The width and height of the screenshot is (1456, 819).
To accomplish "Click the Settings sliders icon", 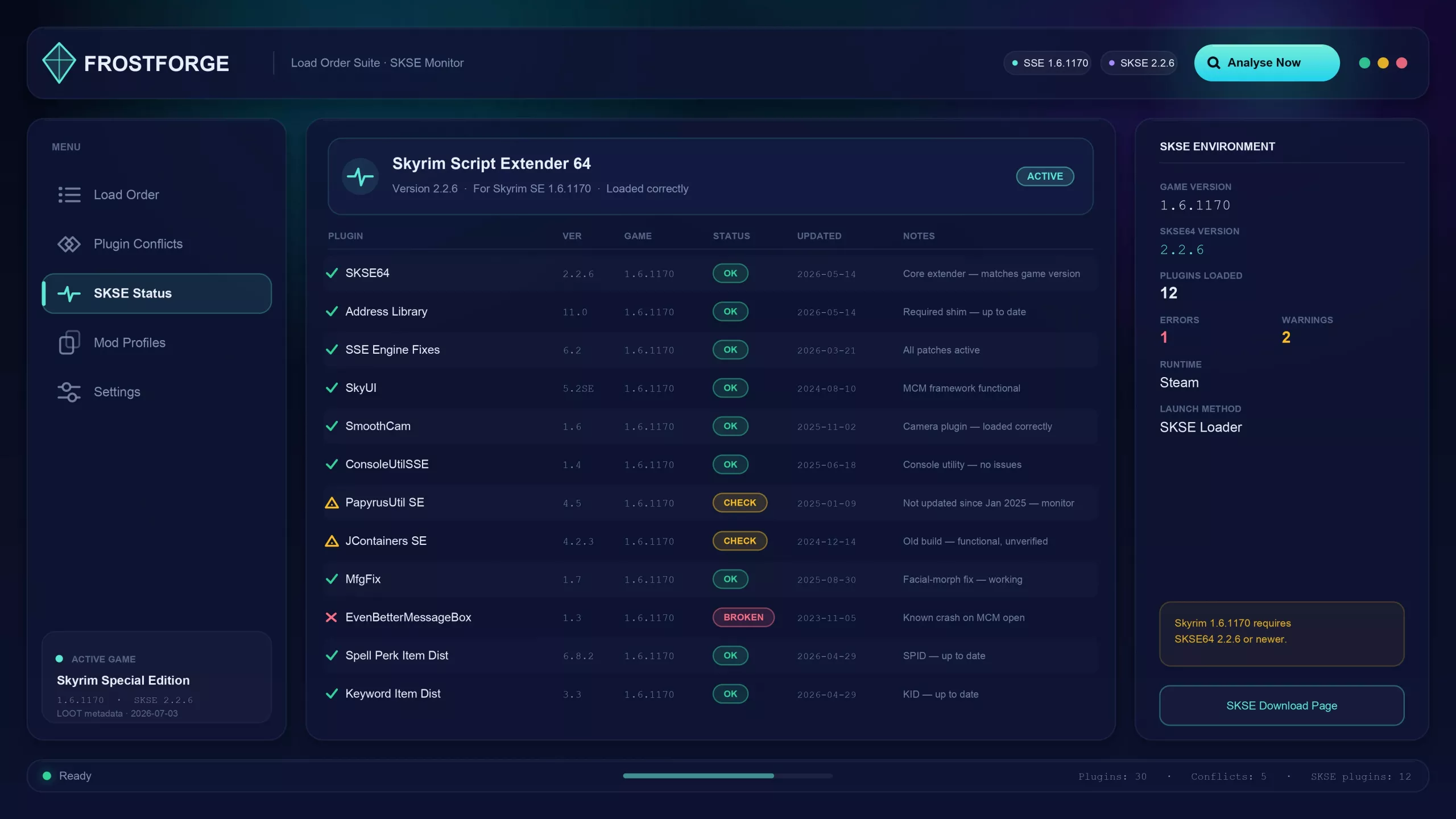I will click(69, 392).
